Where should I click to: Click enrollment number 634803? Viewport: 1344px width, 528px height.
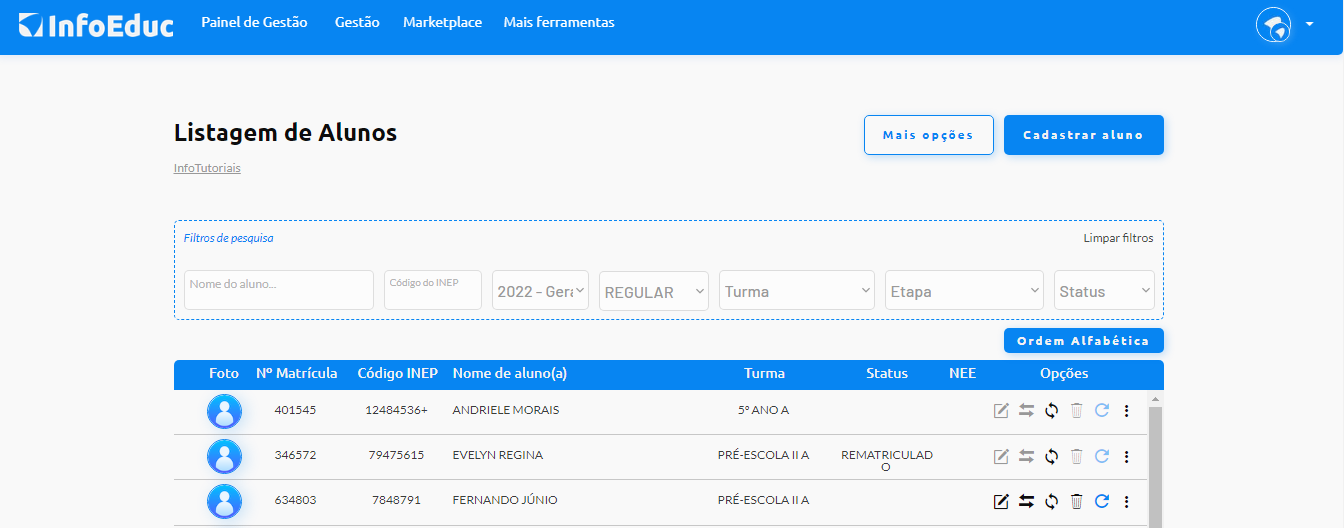click(x=295, y=500)
